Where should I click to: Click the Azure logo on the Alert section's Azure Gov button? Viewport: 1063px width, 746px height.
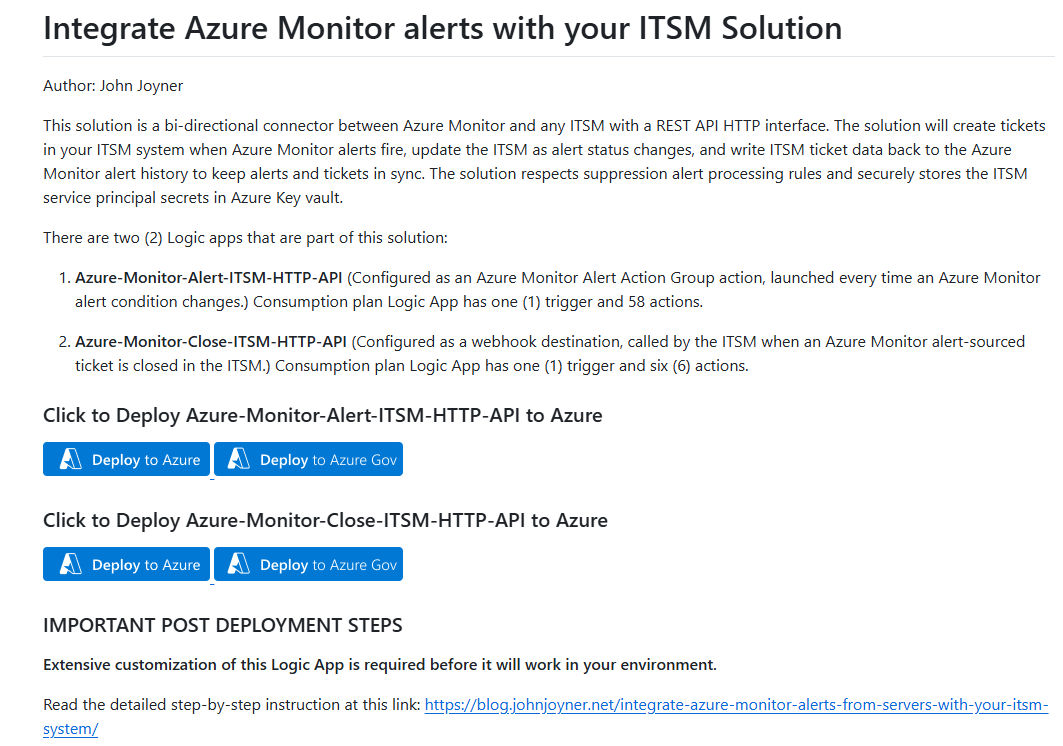238,459
